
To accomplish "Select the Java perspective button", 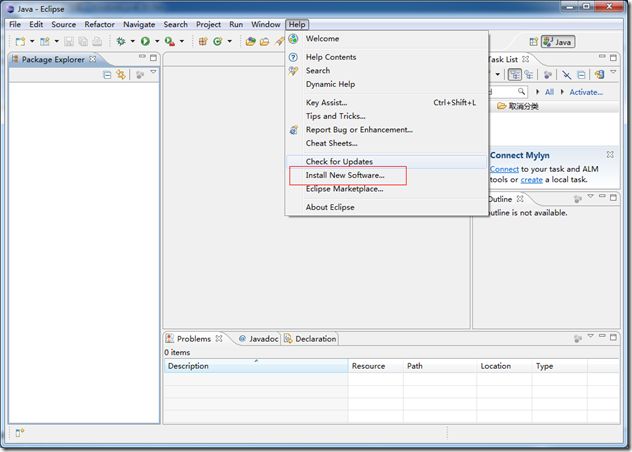I will pos(558,42).
